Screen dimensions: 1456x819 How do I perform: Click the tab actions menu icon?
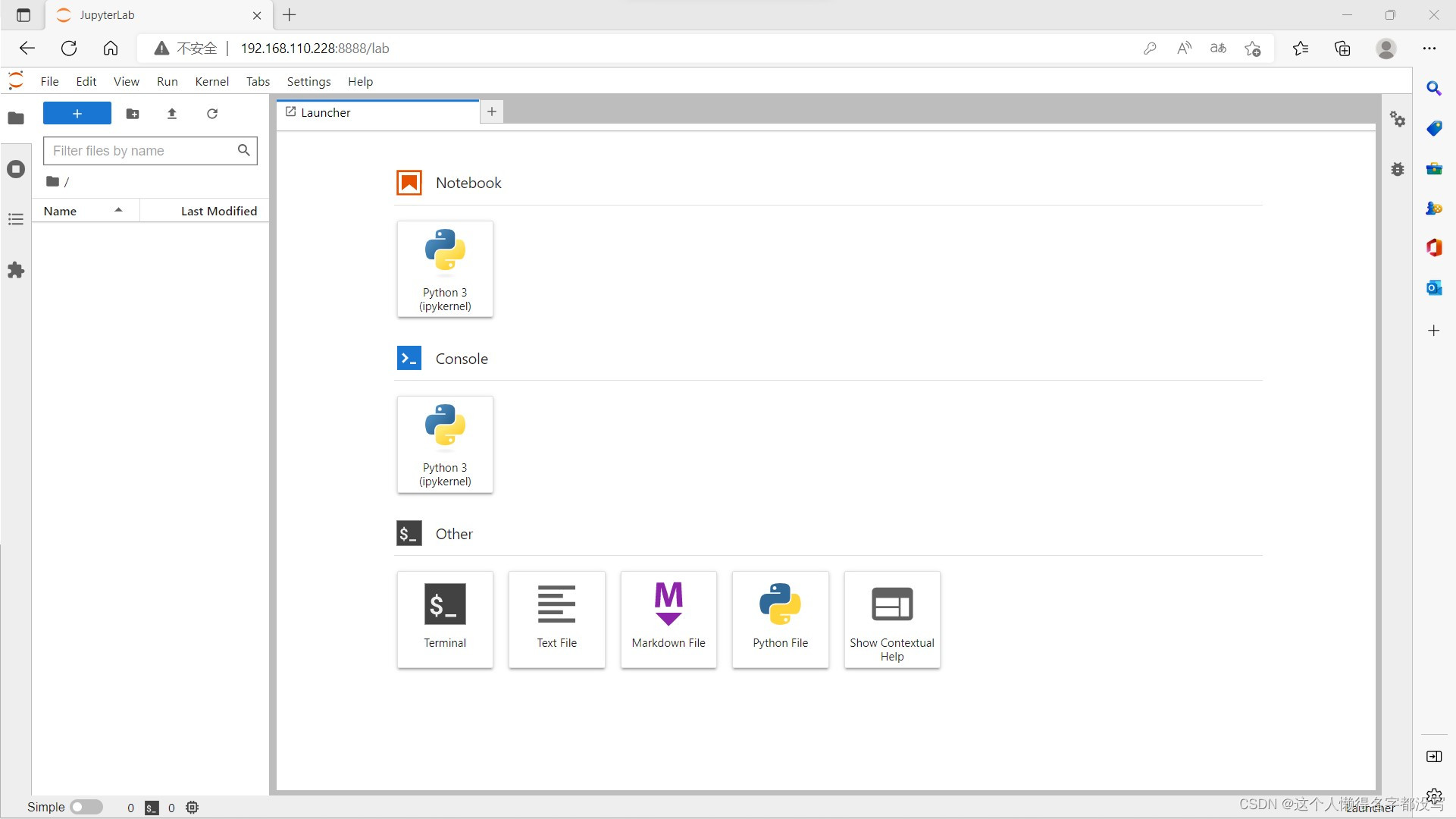[23, 15]
